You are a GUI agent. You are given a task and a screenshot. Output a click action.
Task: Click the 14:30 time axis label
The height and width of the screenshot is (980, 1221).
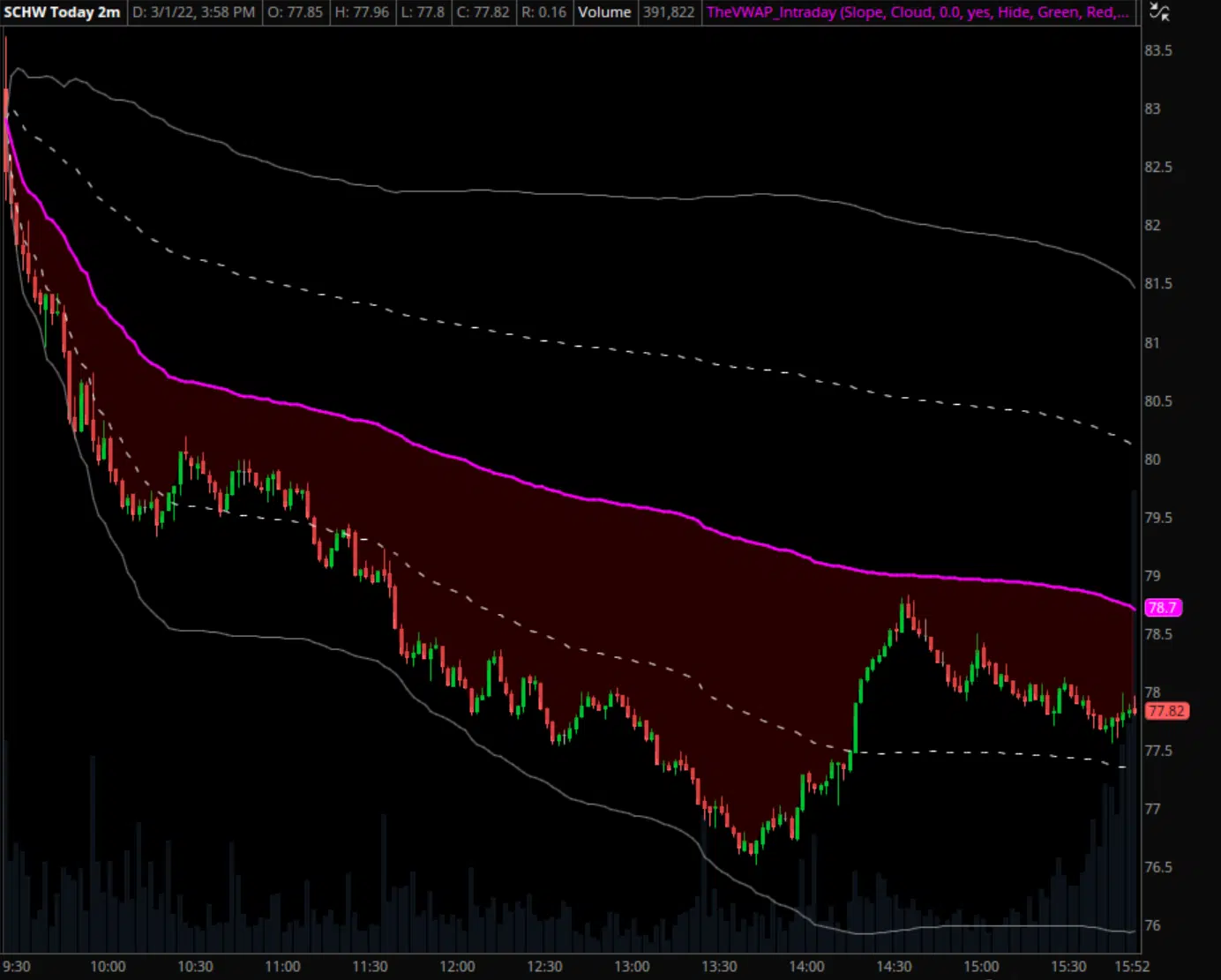(894, 966)
